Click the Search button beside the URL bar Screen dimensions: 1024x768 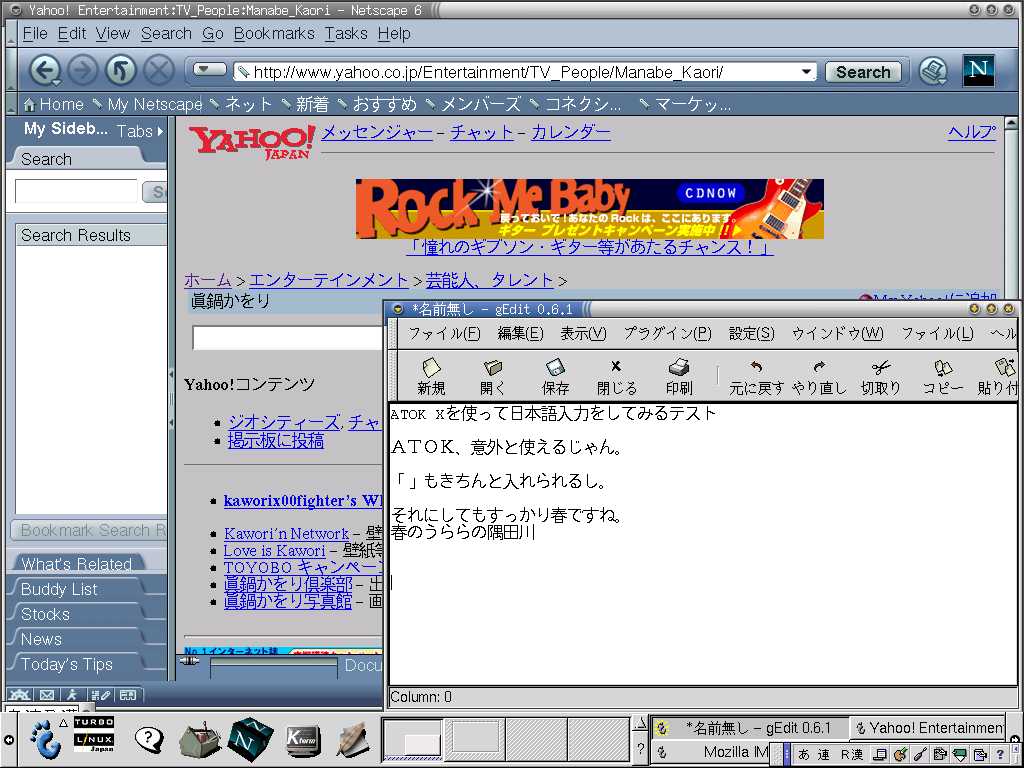863,72
